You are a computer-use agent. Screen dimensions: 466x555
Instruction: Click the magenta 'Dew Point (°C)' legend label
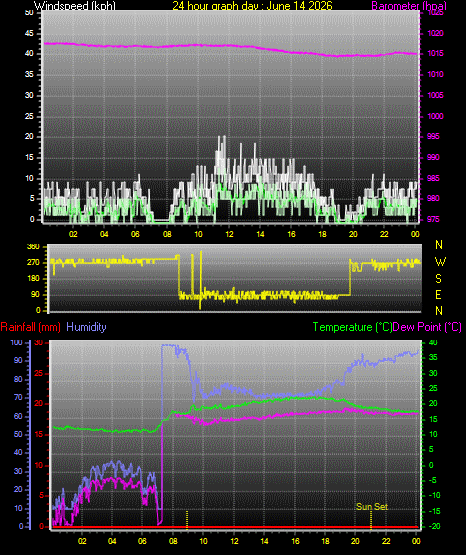coord(427,327)
